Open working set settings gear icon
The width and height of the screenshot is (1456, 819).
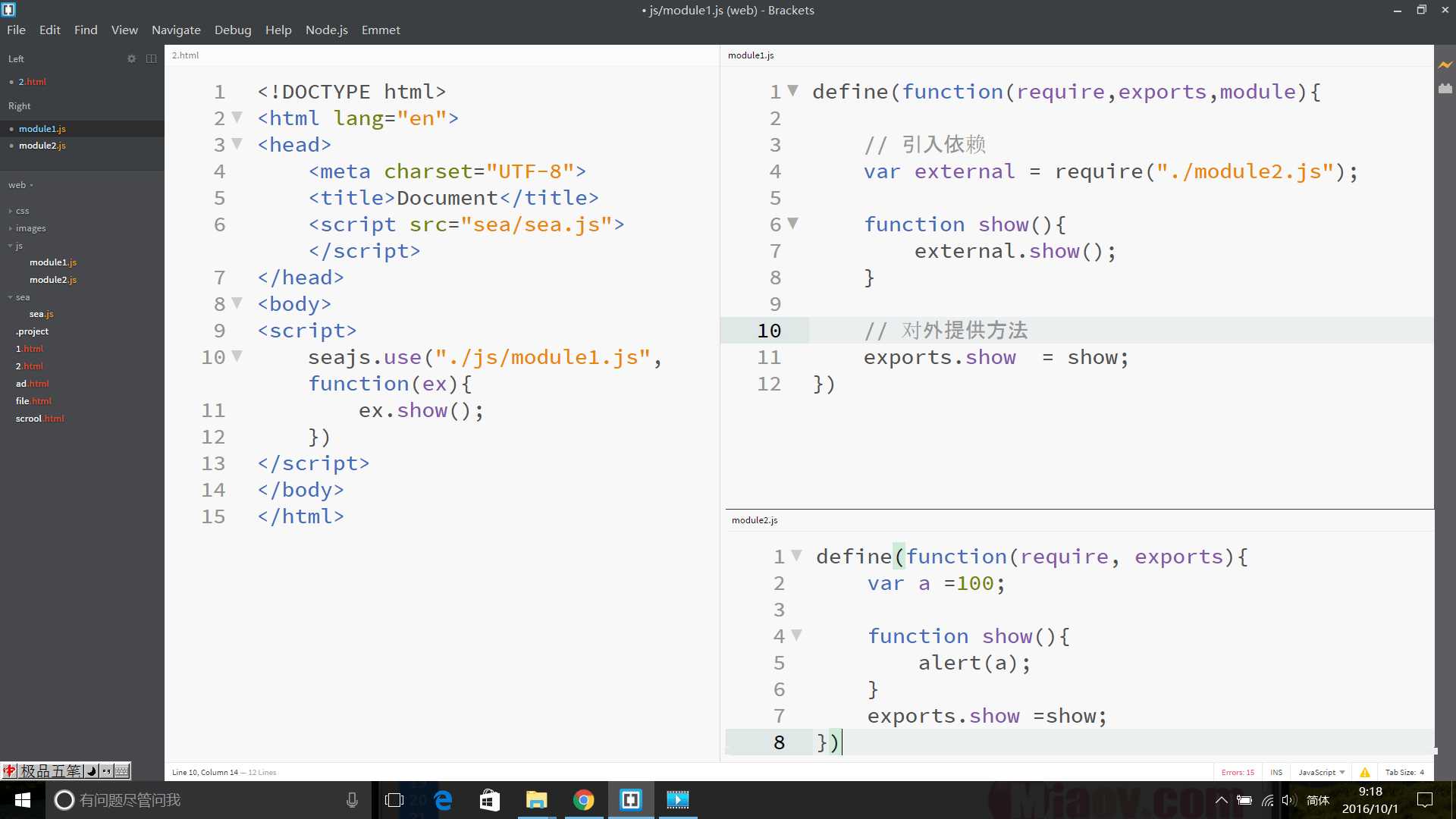131,58
